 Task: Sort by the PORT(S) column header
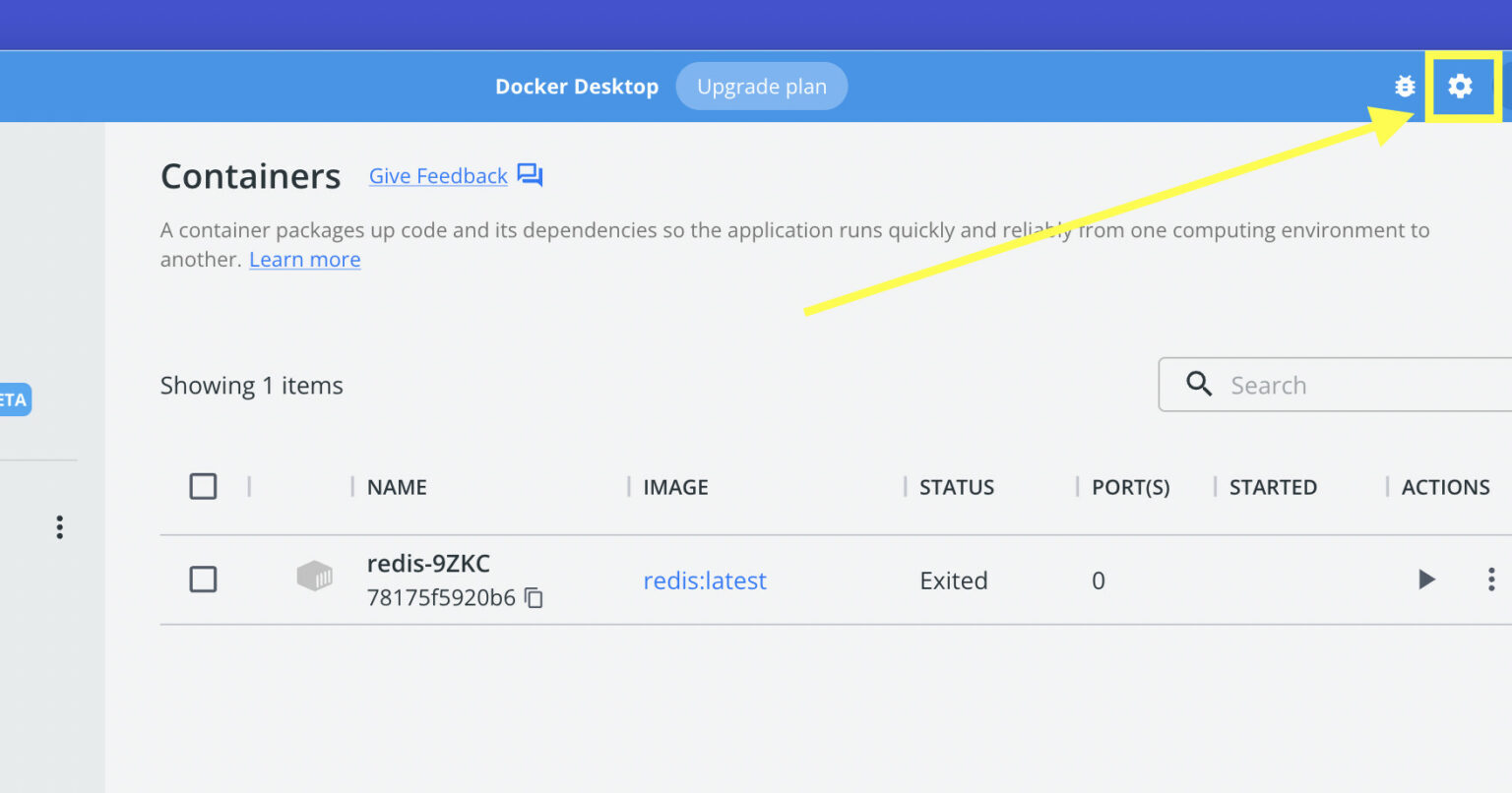[1131, 487]
